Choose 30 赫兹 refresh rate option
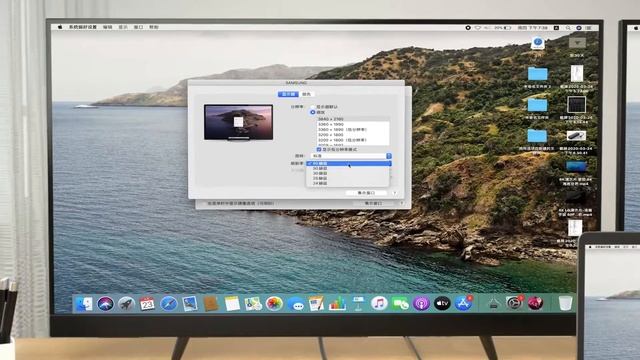Screen dimensions: 640x360 pyautogui.click(x=348, y=173)
